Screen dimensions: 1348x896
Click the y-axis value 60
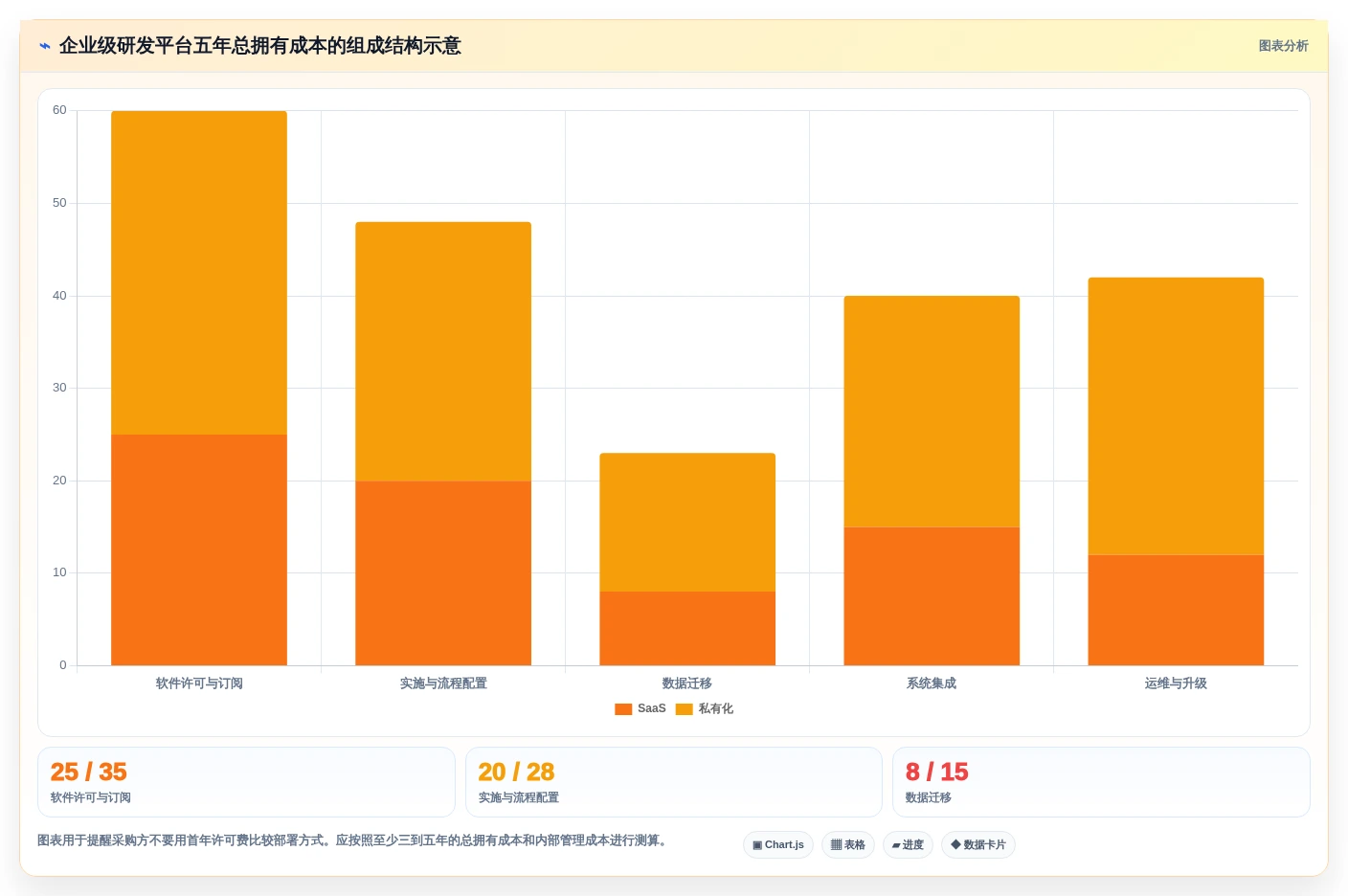59,110
